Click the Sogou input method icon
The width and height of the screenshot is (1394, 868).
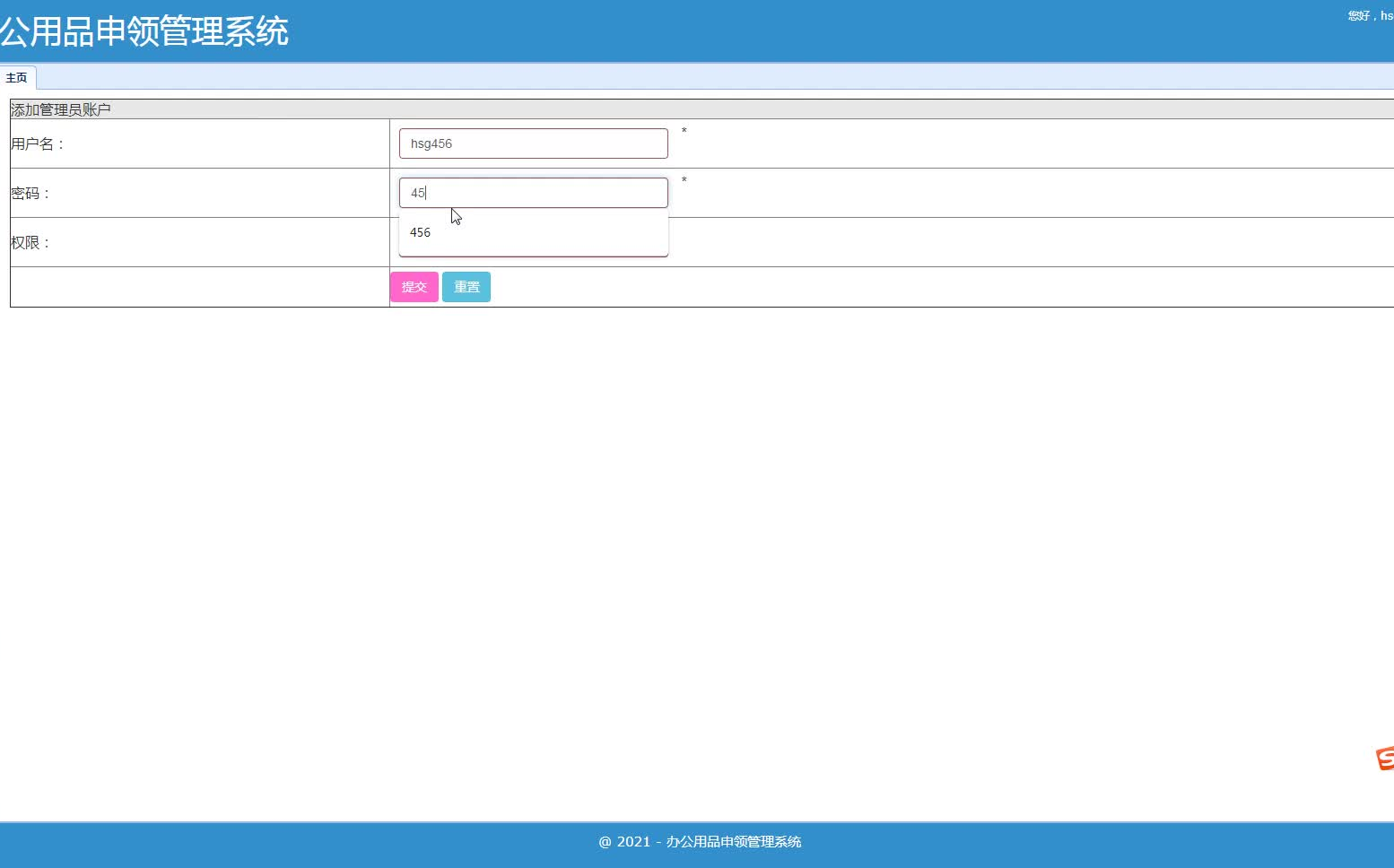[1385, 759]
